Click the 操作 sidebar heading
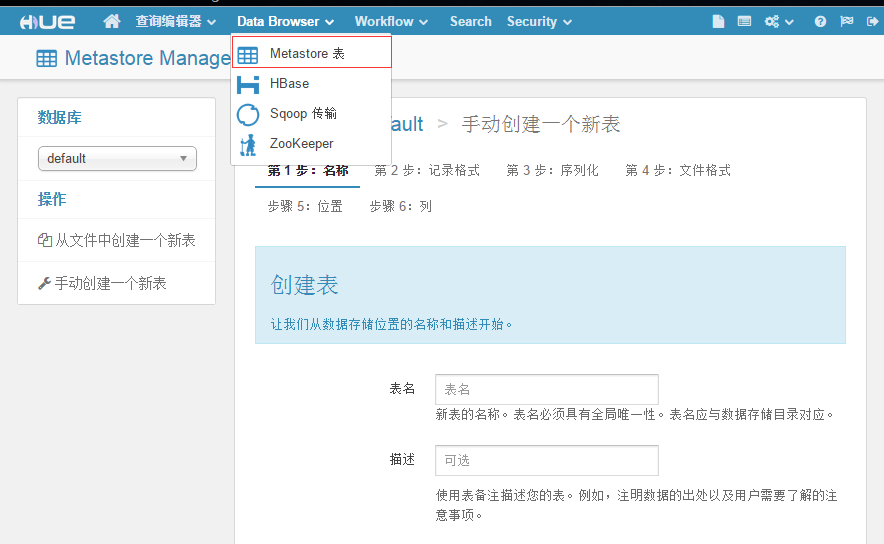The image size is (884, 544). [52, 199]
